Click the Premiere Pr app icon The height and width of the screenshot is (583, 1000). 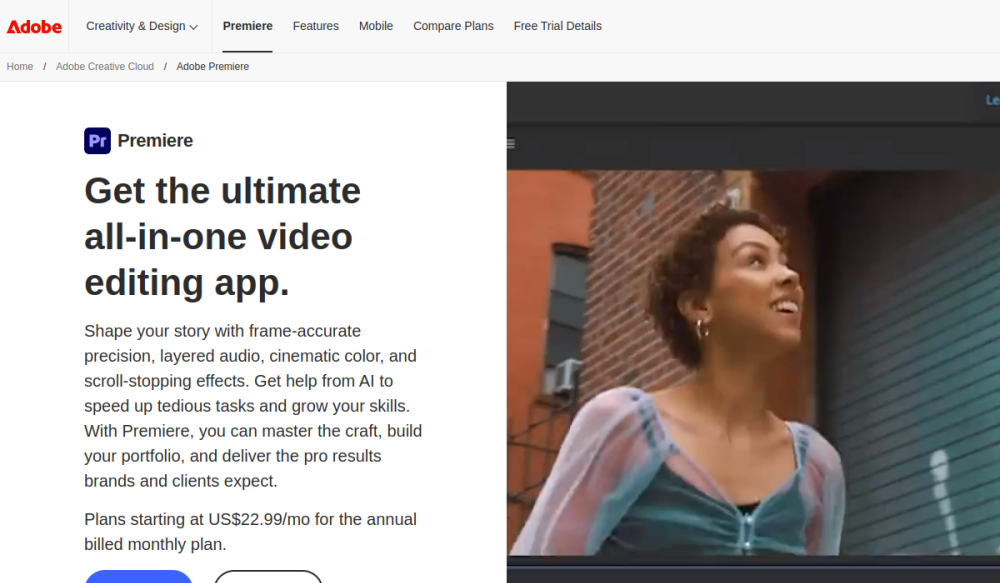[x=97, y=140]
